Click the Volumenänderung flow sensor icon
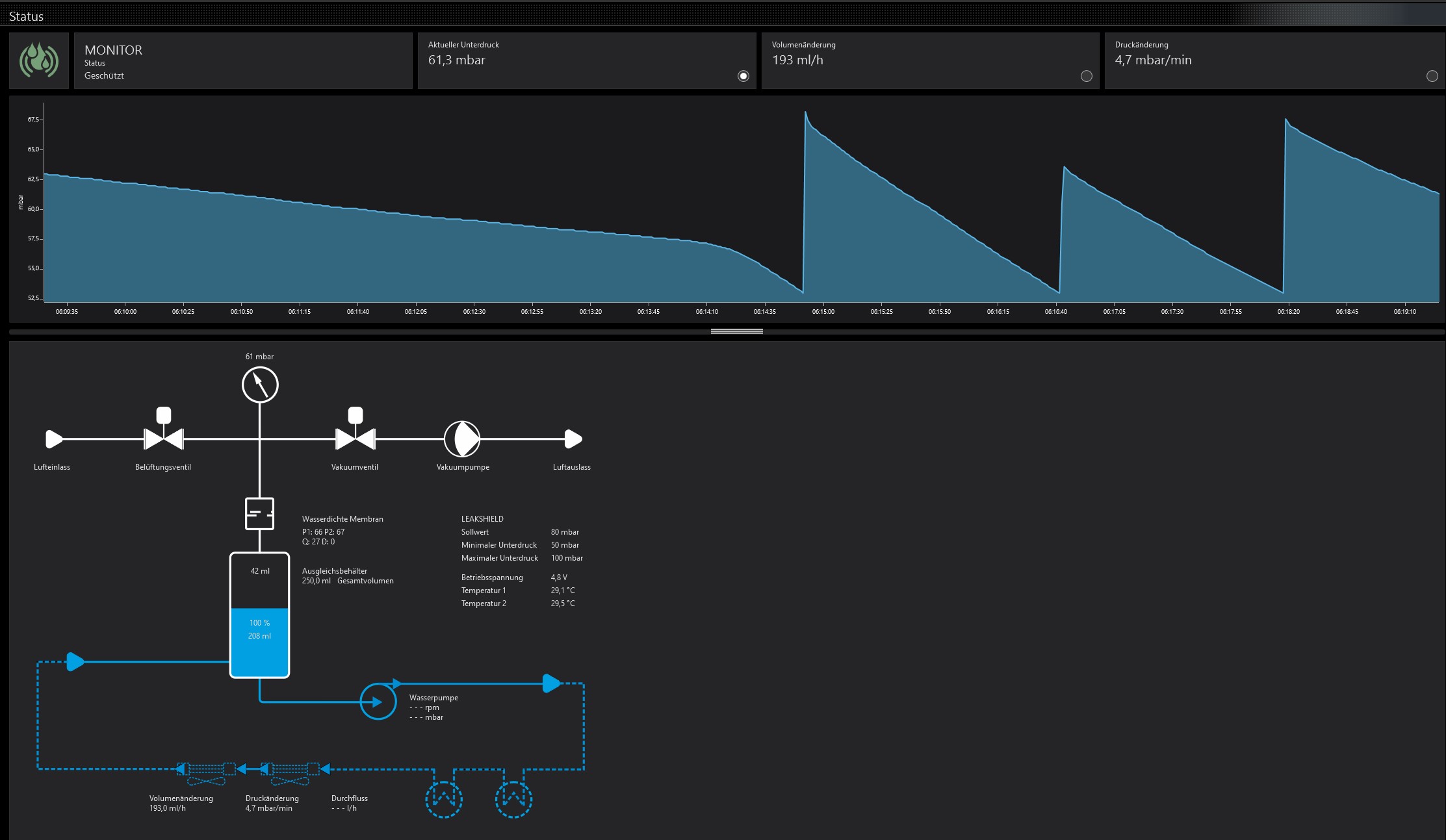This screenshot has height=840, width=1446. pyautogui.click(x=206, y=773)
